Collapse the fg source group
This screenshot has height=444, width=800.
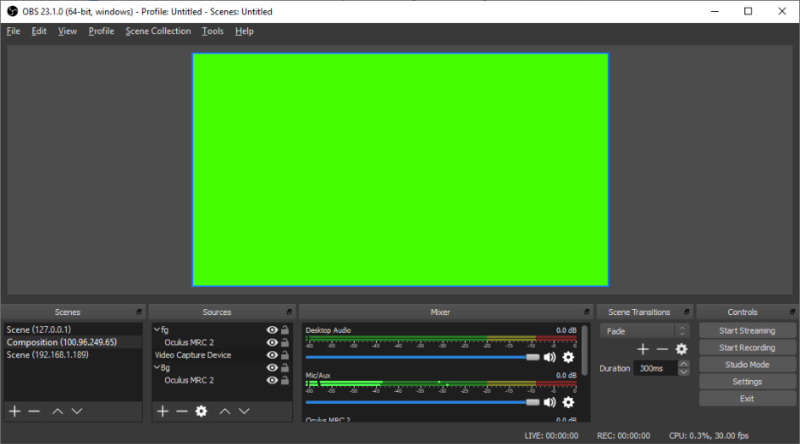pyautogui.click(x=157, y=330)
